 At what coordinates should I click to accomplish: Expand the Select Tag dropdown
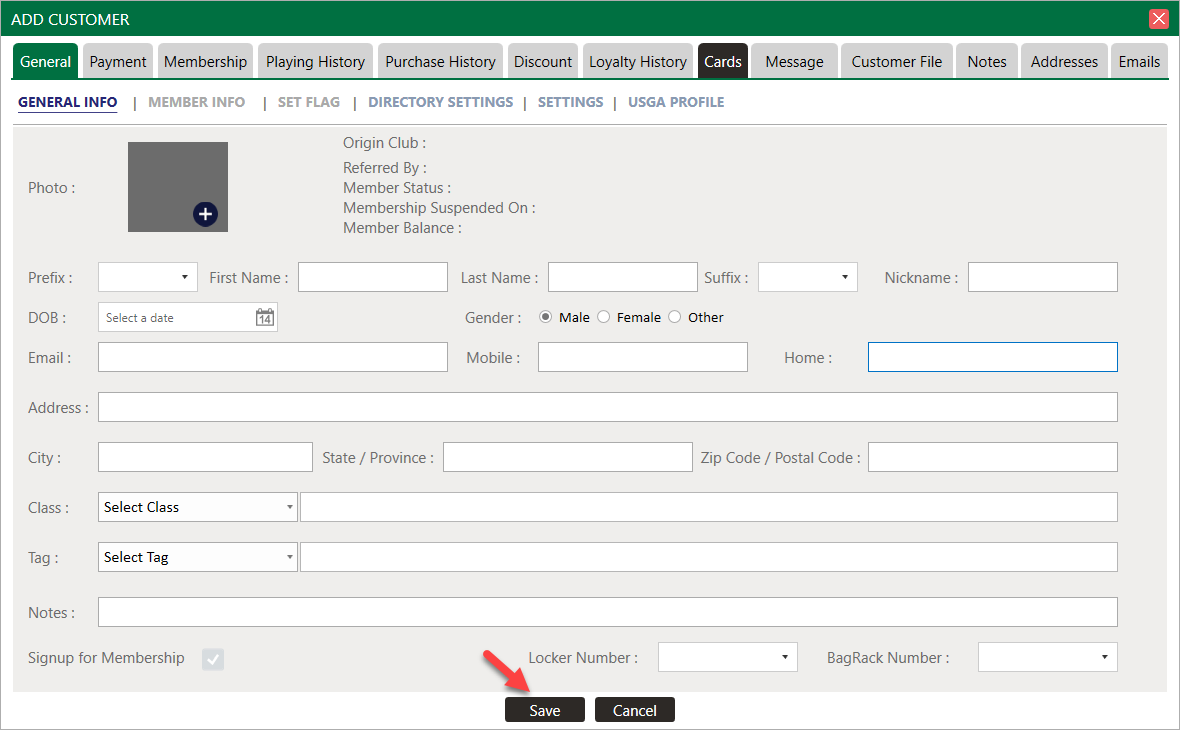click(198, 557)
